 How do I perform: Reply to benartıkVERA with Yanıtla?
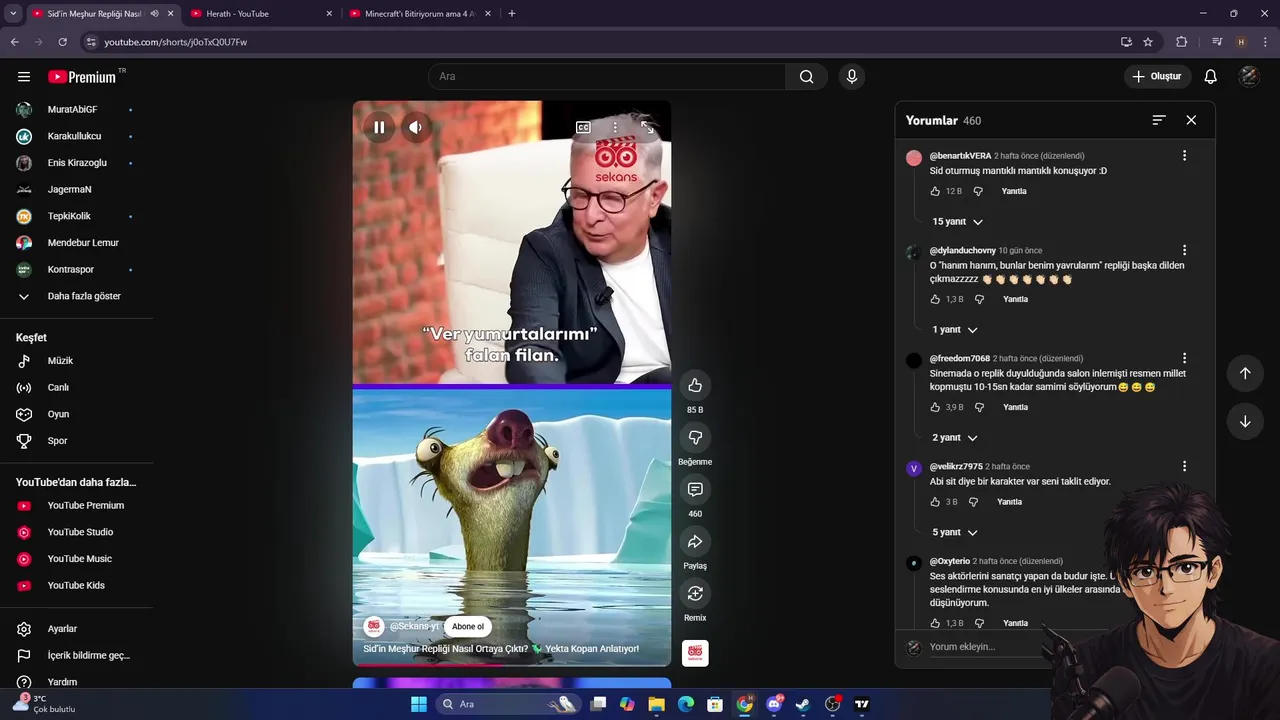pyautogui.click(x=1014, y=191)
